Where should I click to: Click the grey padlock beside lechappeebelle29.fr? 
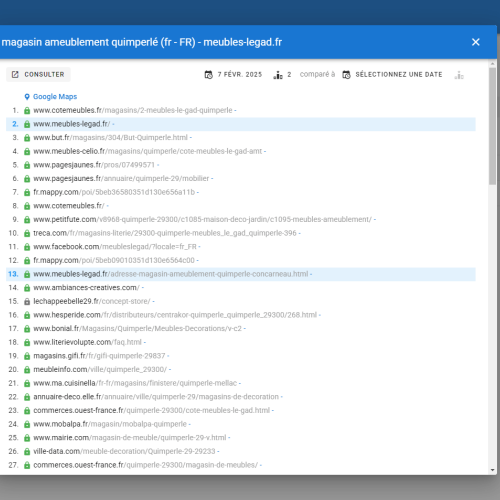27,301
